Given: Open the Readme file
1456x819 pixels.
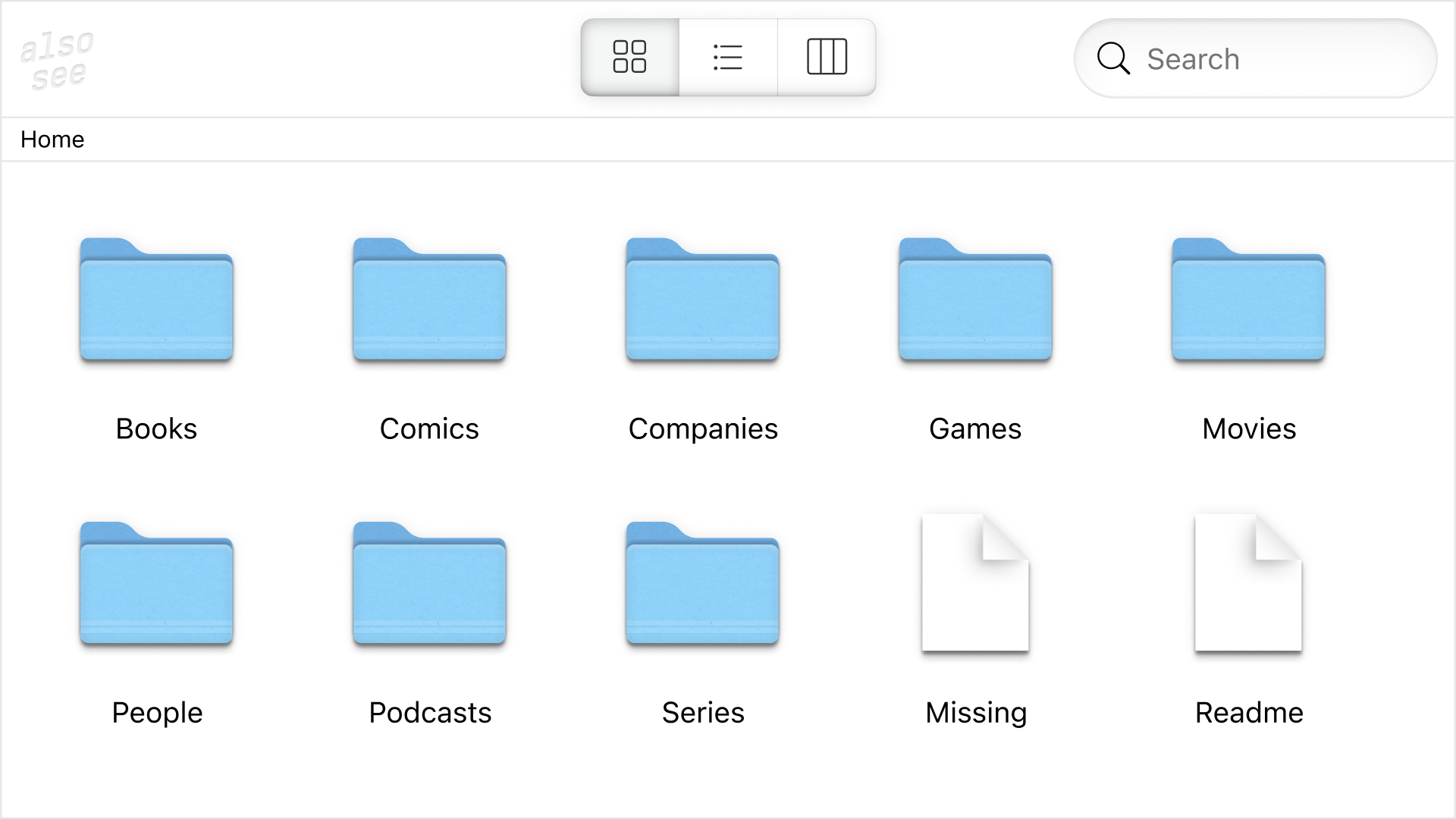Looking at the screenshot, I should click(x=1248, y=584).
